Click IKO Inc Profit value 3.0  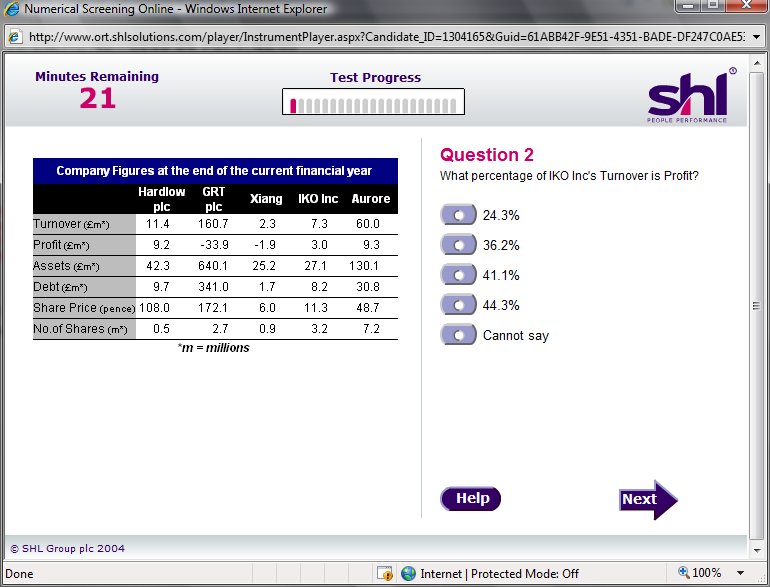(319, 245)
